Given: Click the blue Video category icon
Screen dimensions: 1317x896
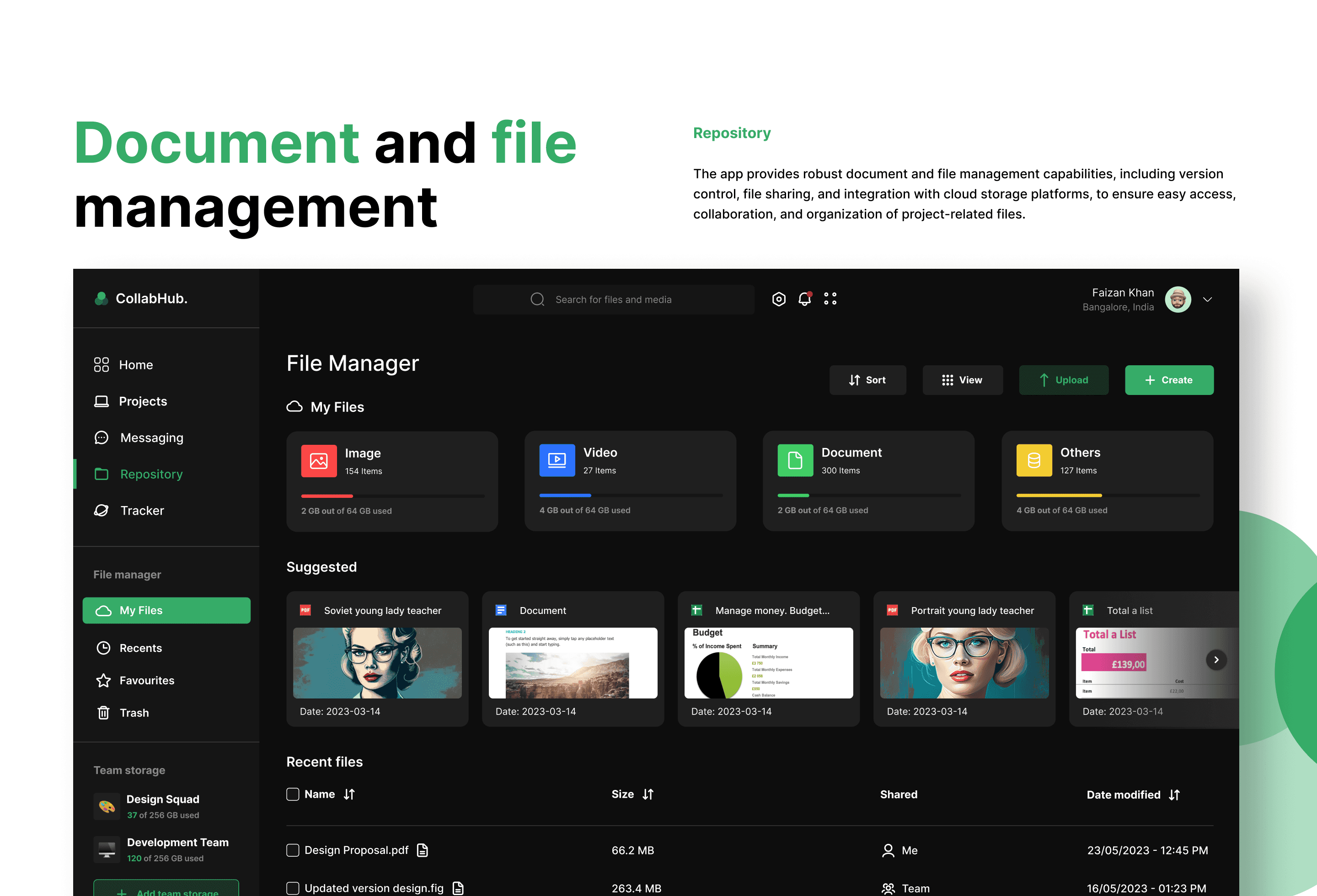Looking at the screenshot, I should [x=557, y=460].
